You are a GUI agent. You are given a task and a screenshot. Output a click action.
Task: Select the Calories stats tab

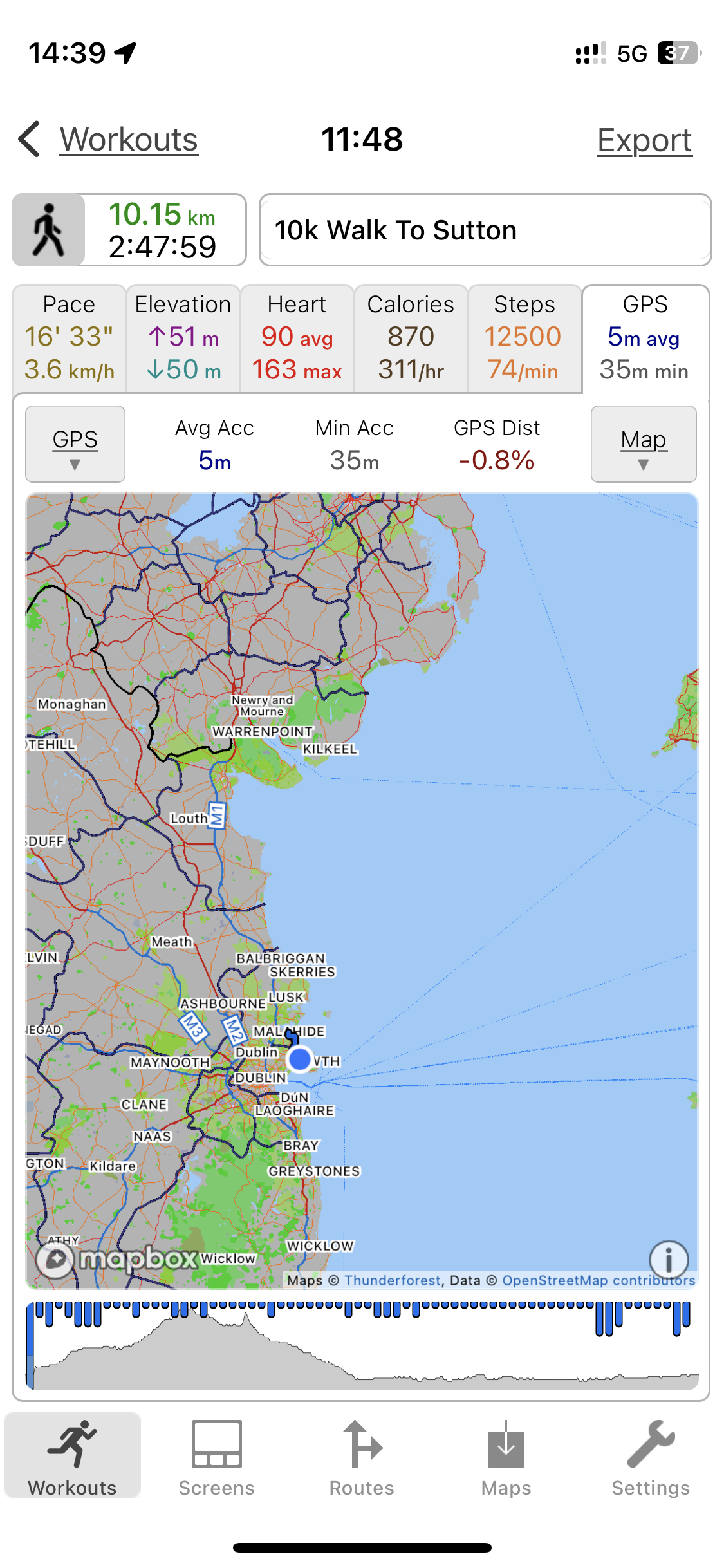[x=411, y=338]
